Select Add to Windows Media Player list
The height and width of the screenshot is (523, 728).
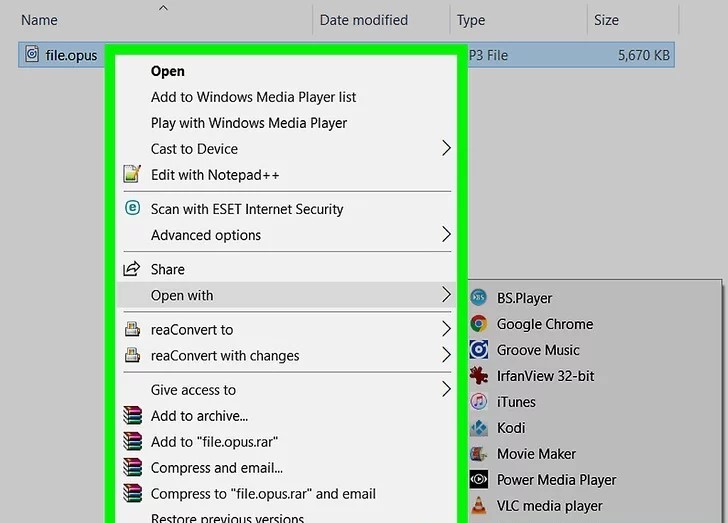tap(286, 97)
